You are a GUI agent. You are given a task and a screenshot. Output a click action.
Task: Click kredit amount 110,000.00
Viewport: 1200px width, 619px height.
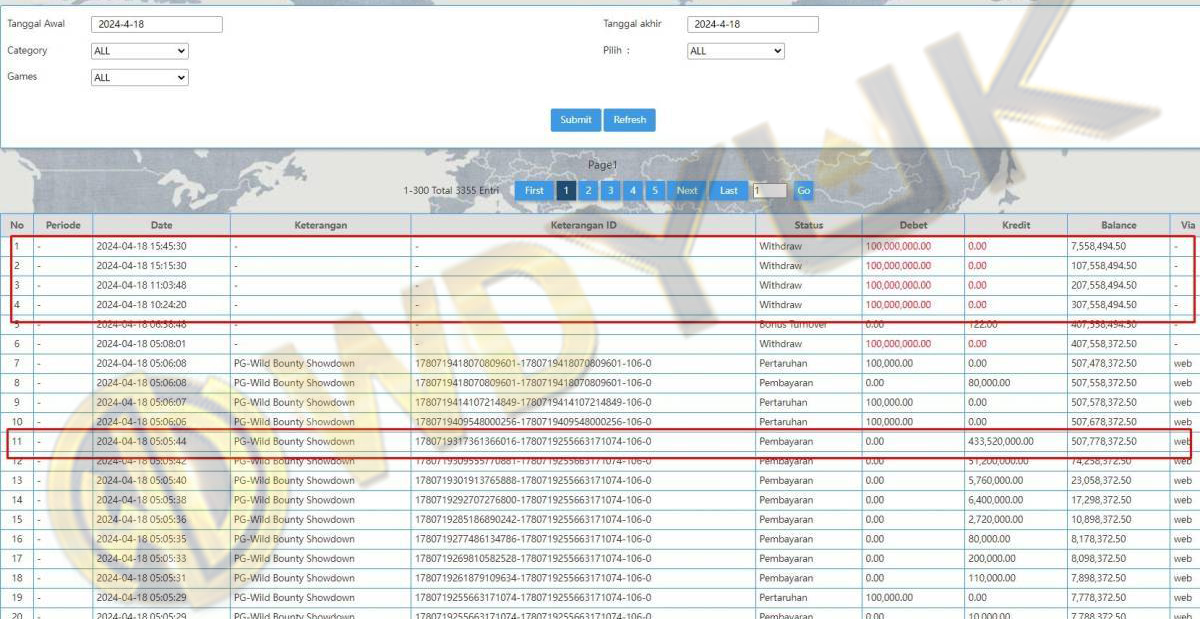click(x=992, y=578)
